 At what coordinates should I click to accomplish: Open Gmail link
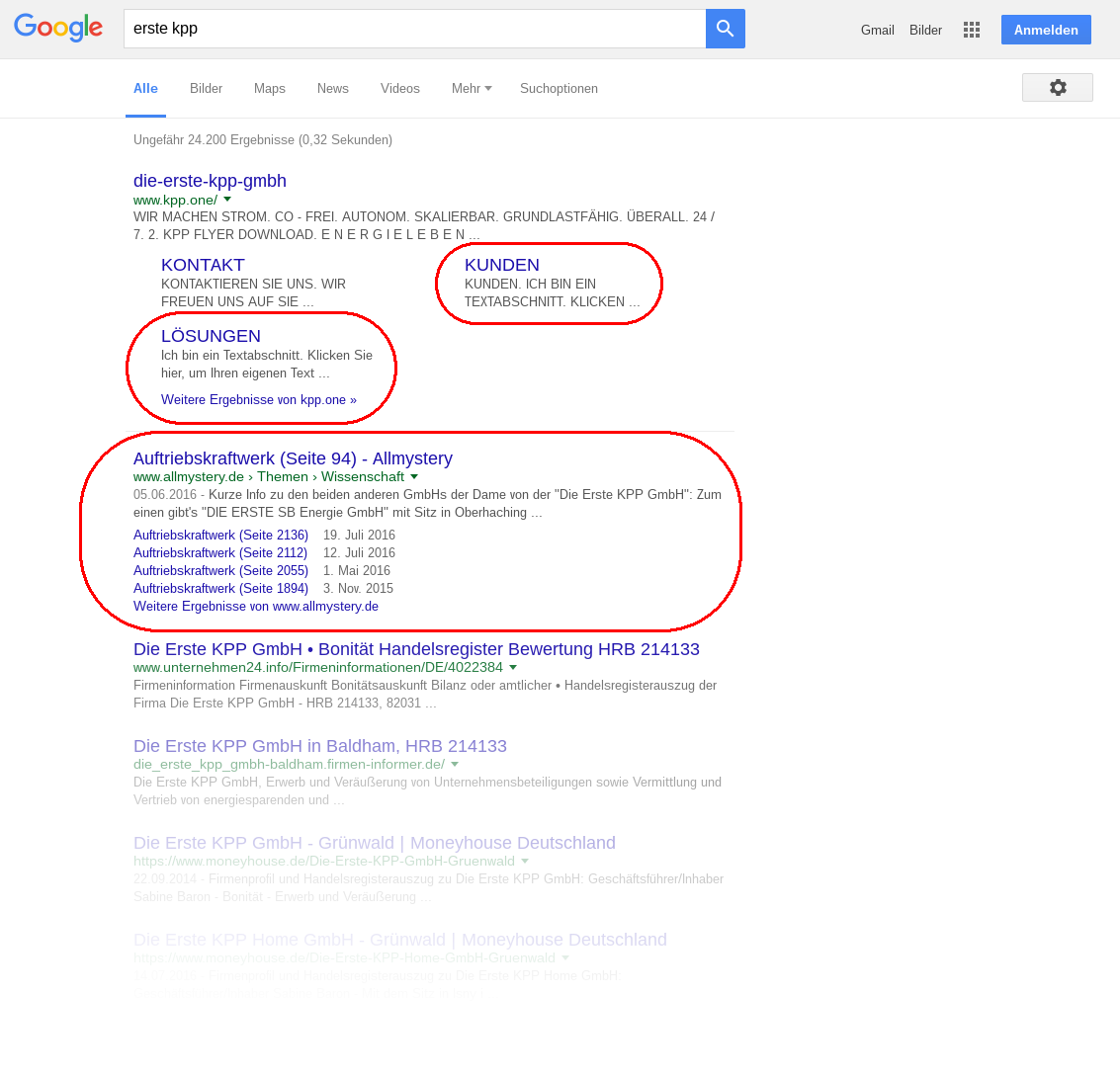(877, 30)
